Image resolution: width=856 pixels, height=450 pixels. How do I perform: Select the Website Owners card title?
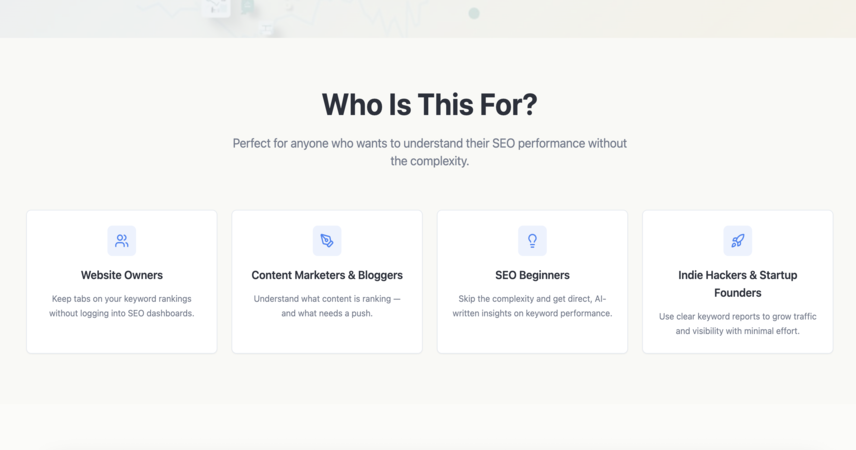(122, 275)
